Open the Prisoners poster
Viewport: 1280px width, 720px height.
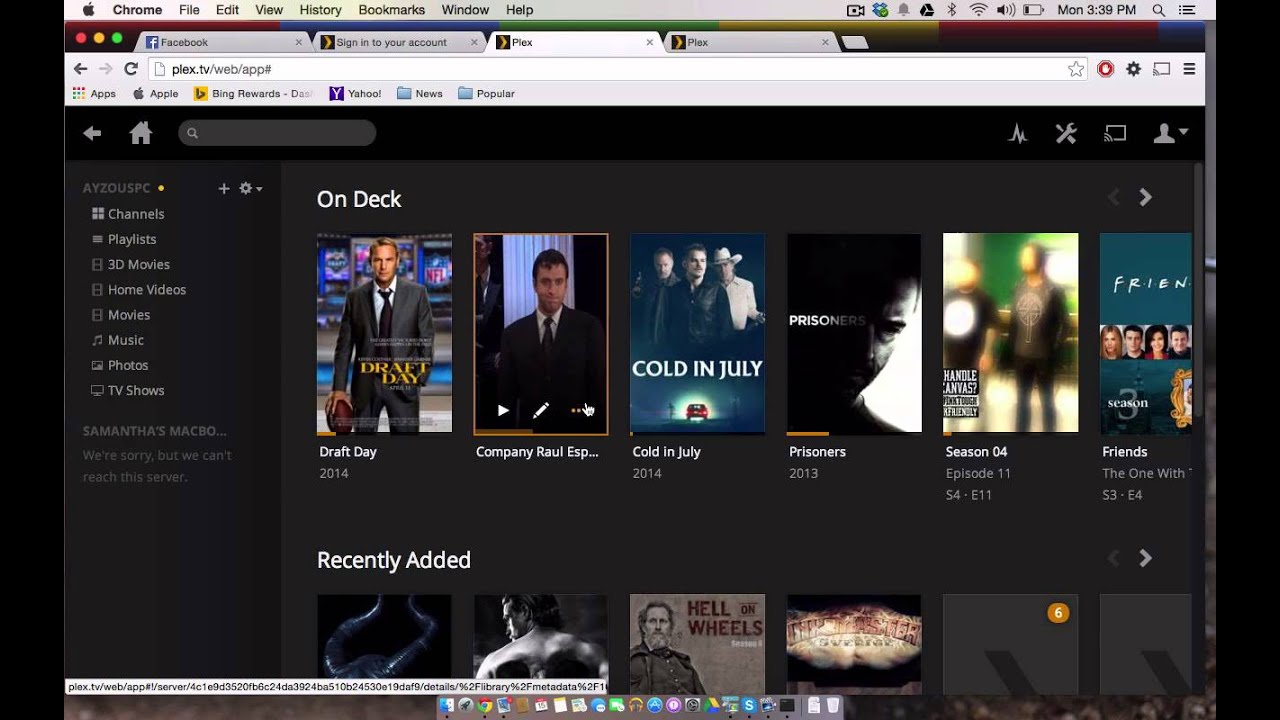[854, 334]
